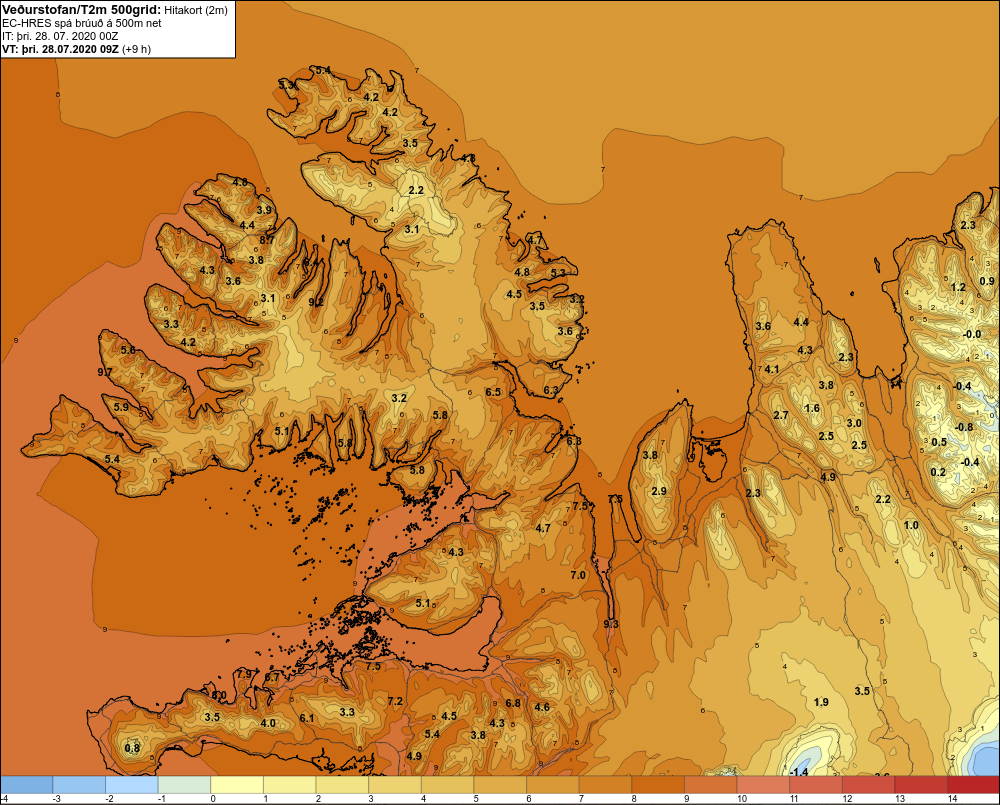This screenshot has height=805, width=1000.
Task: Click the 'VT: þri. 28.07.2020 09Z' valid time
Action: (x=61, y=49)
